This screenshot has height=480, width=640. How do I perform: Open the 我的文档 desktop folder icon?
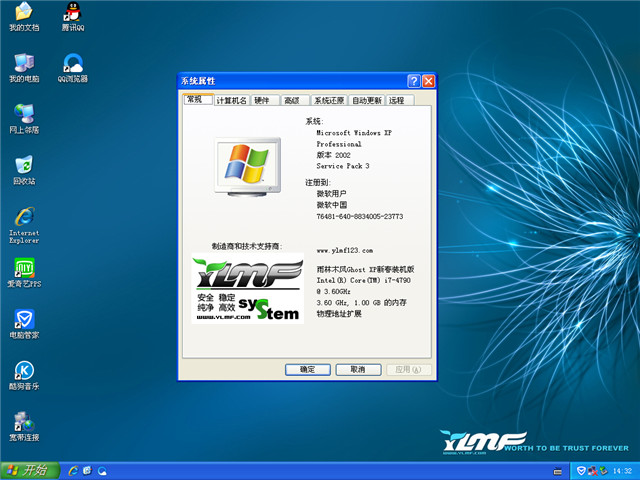click(24, 17)
